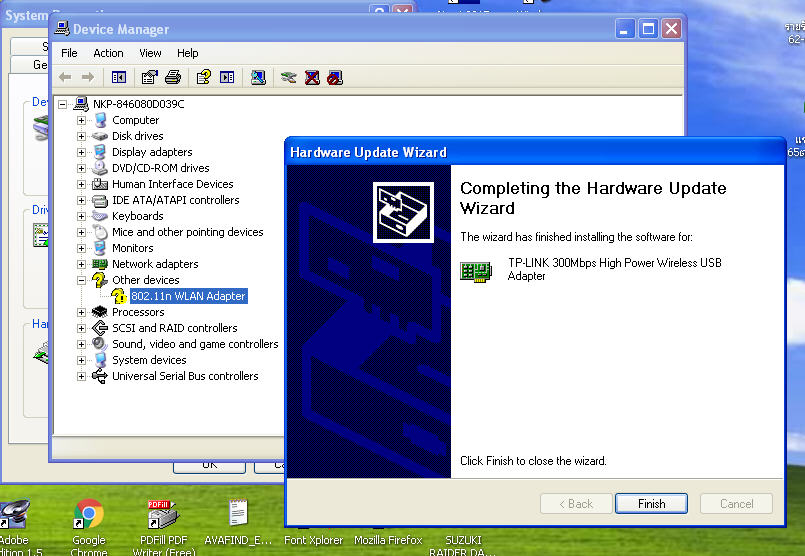
Task: Expand the Processors category
Action: (81, 312)
